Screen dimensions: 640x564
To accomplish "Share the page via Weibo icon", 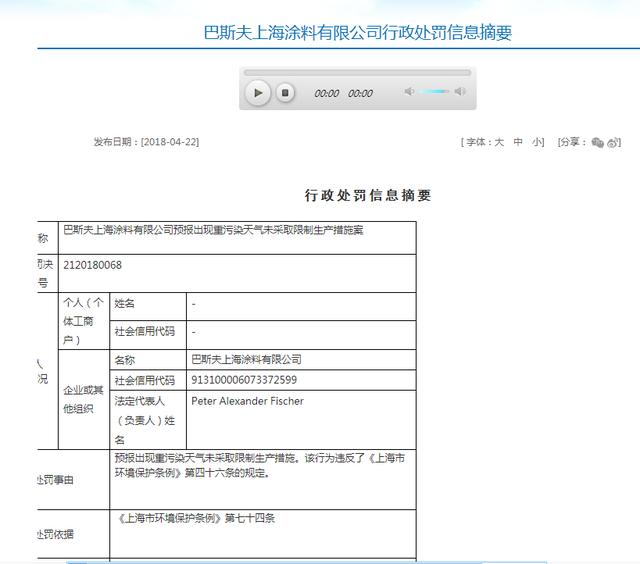I will (613, 142).
